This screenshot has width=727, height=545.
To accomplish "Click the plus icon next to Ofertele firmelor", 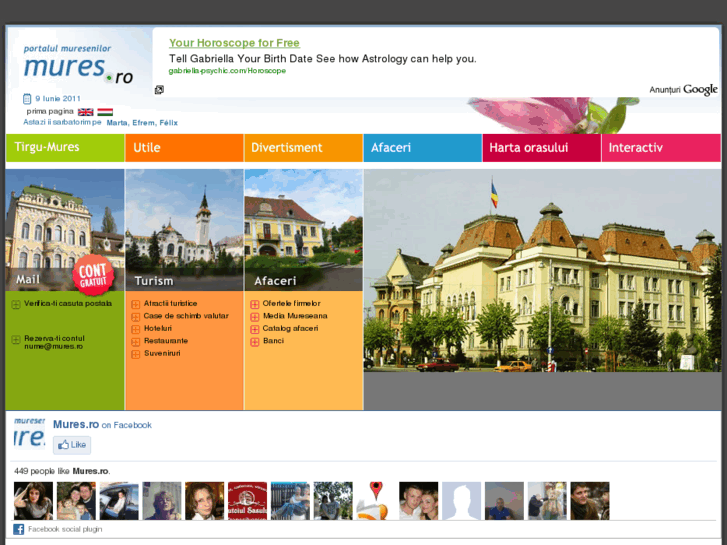I will [x=255, y=304].
